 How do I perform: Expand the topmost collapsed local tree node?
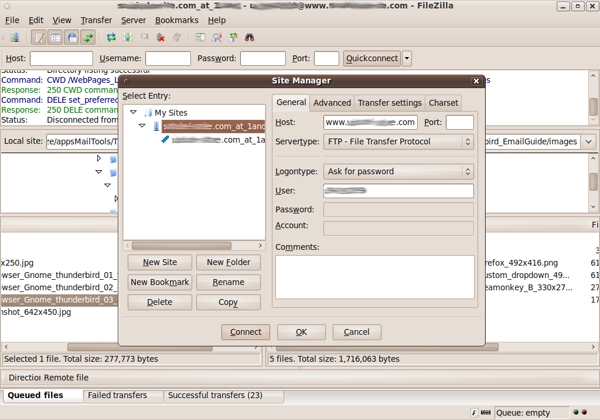coord(99,158)
